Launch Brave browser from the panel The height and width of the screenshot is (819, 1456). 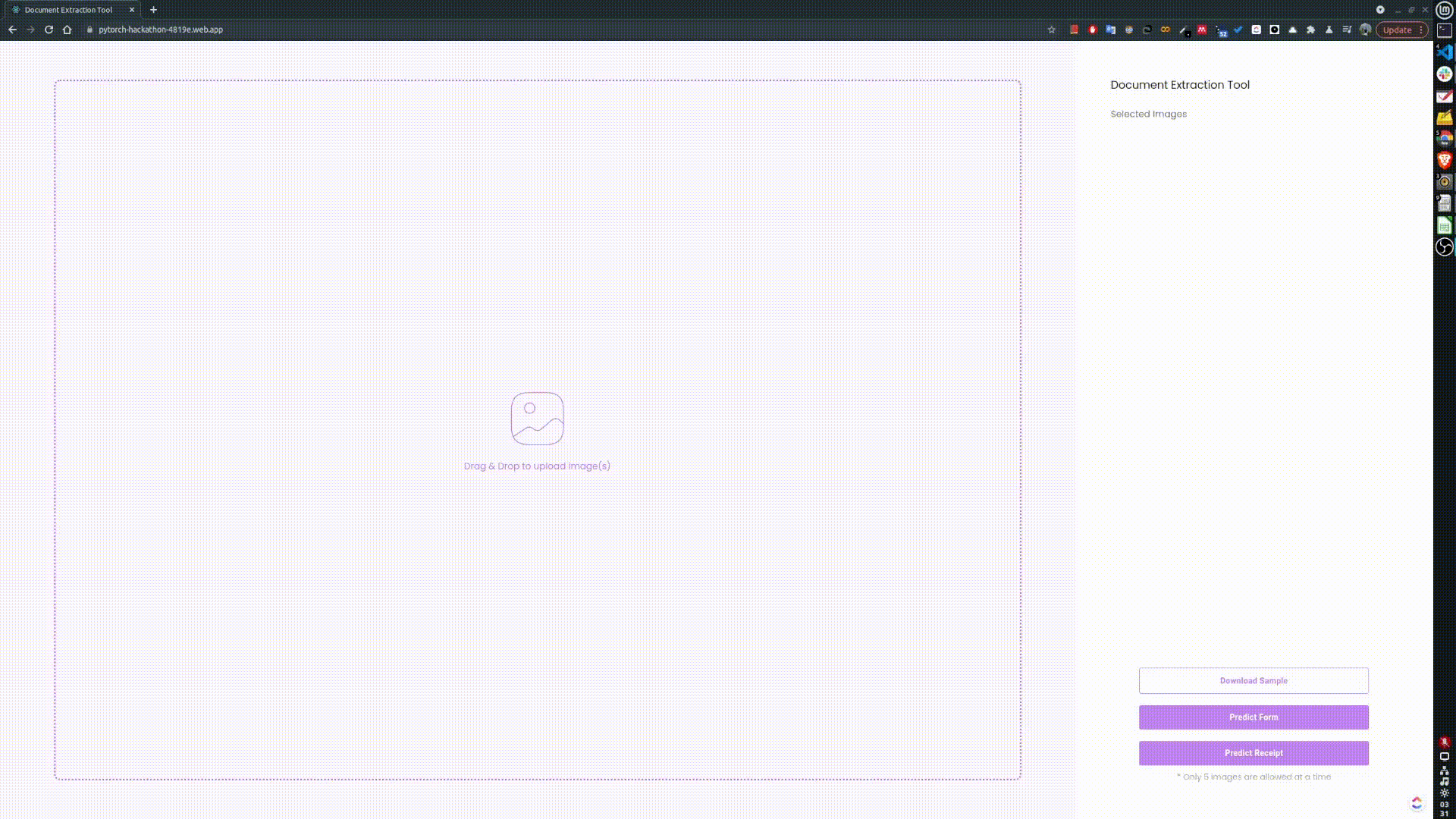[x=1444, y=160]
